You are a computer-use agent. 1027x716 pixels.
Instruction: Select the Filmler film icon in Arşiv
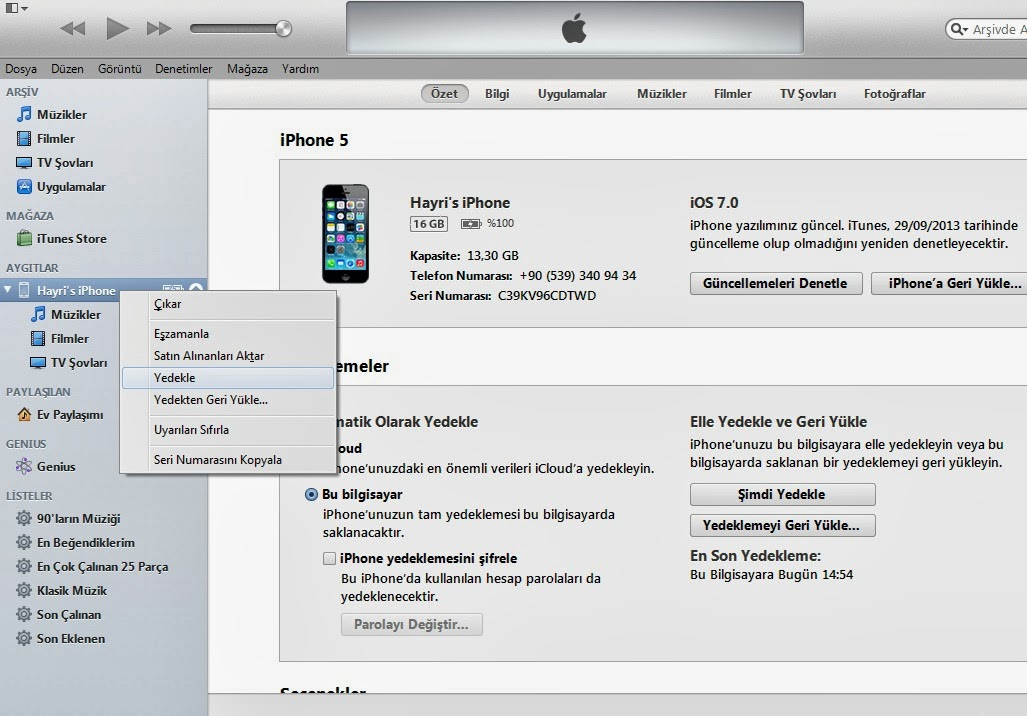tap(24, 138)
